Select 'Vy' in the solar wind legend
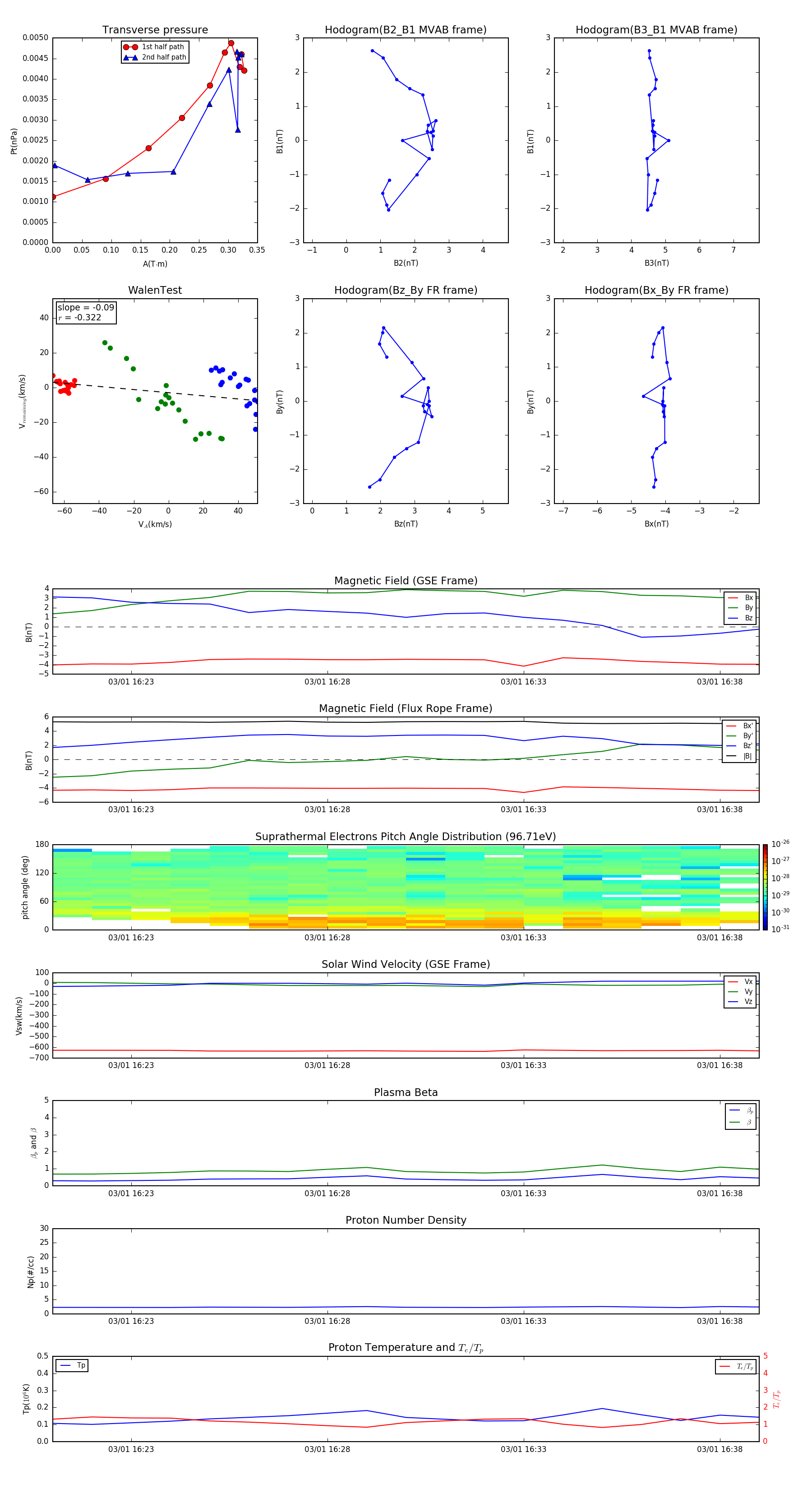The height and width of the screenshot is (1489, 812). pyautogui.click(x=741, y=991)
